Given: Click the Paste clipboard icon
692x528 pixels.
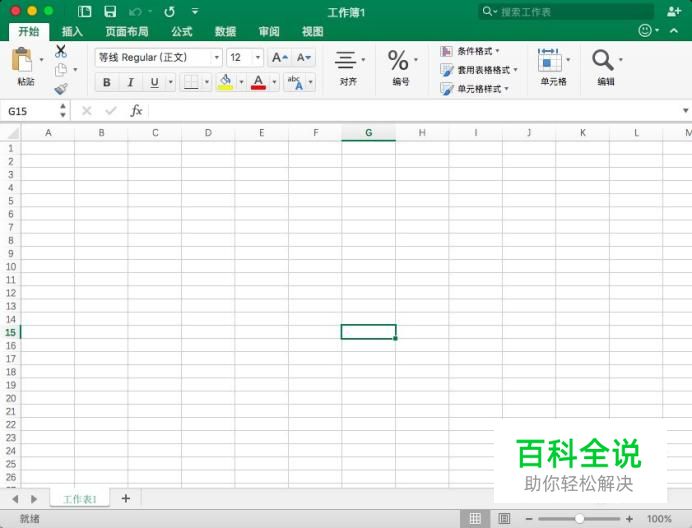Looking at the screenshot, I should (x=22, y=60).
